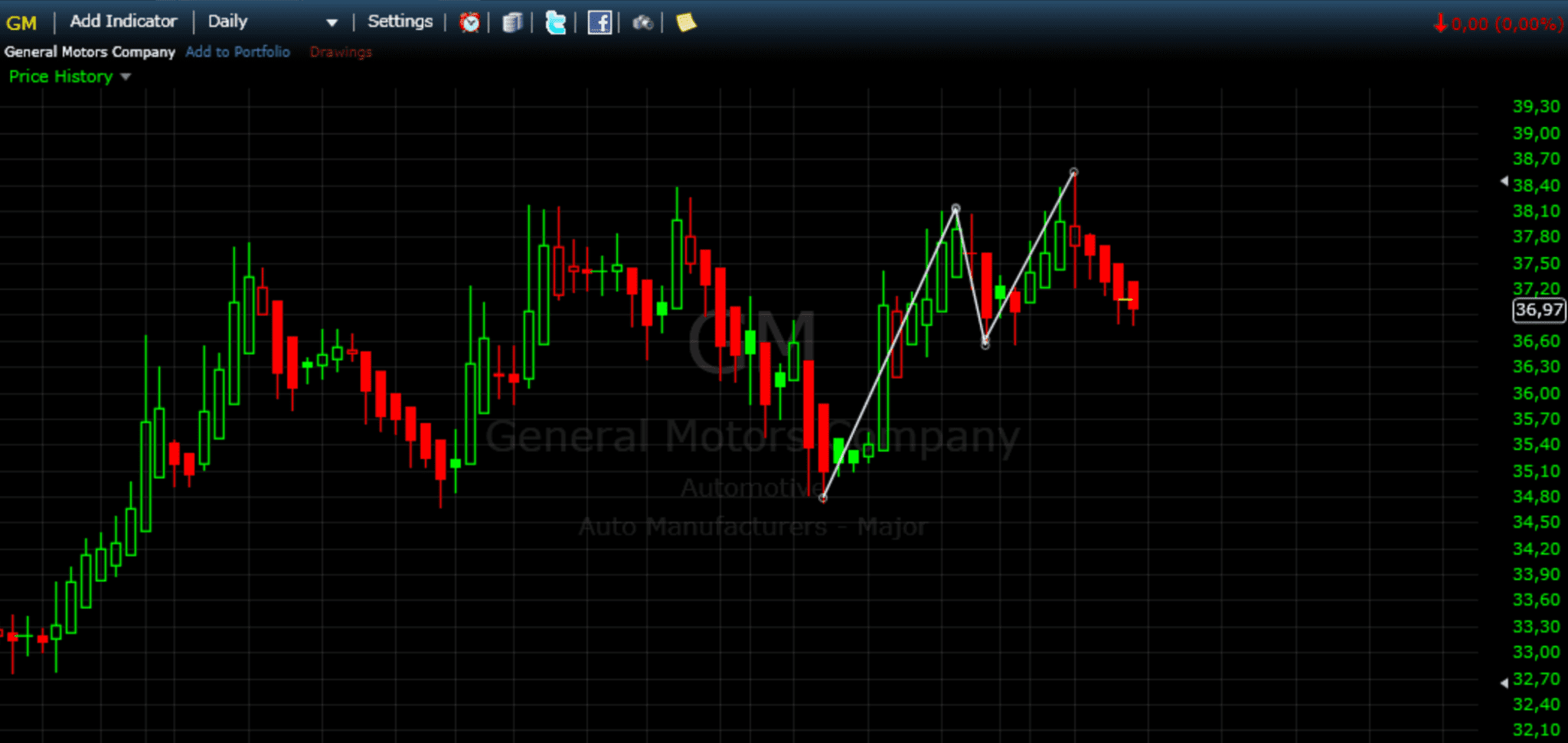Open the Add Indicator menu
Viewport: 1568px width, 743px height.
pyautogui.click(x=123, y=21)
